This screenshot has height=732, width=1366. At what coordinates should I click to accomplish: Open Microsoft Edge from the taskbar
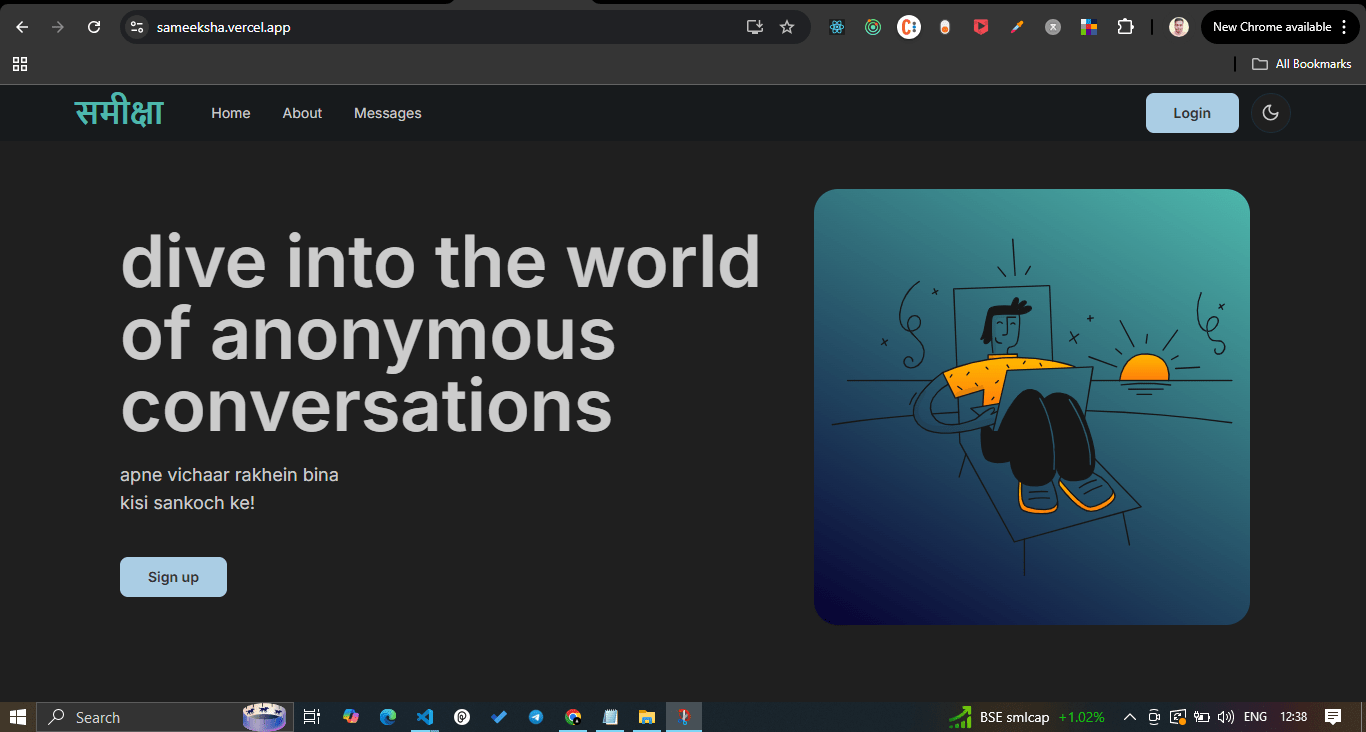pos(388,717)
